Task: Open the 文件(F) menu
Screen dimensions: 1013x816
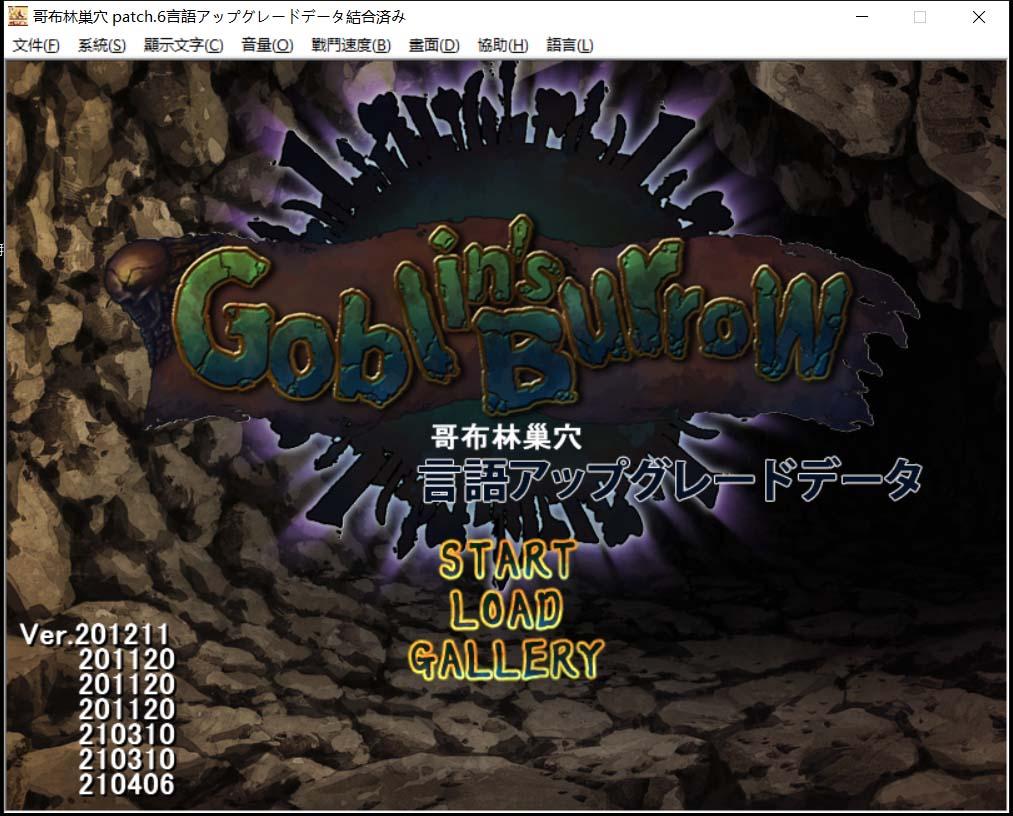Action: pos(36,45)
